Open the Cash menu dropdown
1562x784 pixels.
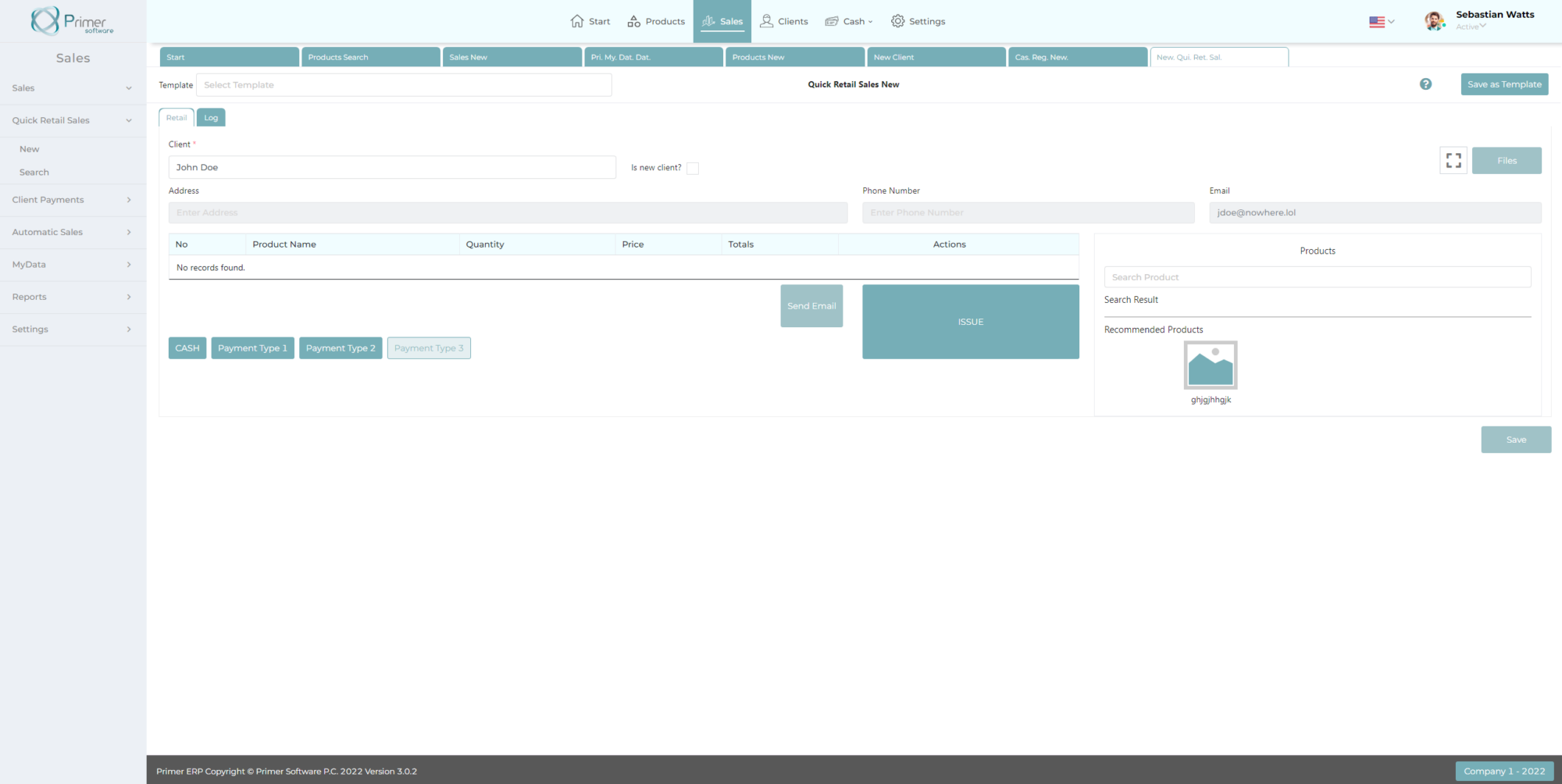click(849, 21)
